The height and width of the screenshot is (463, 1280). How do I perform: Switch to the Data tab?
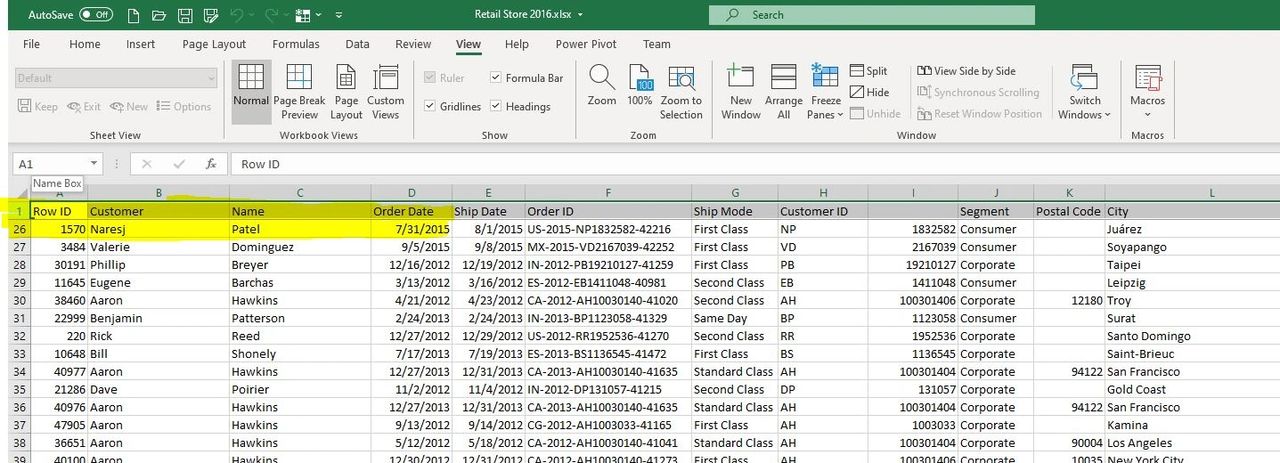[357, 45]
